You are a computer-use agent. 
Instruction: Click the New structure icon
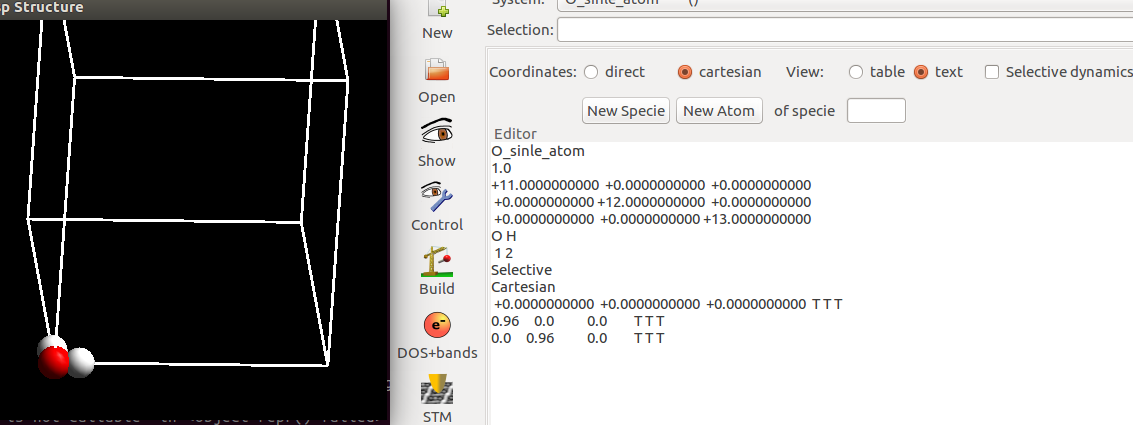tap(437, 12)
